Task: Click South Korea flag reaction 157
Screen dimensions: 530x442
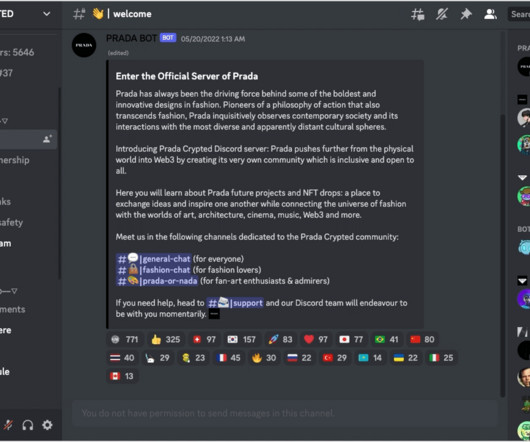Action: point(241,339)
